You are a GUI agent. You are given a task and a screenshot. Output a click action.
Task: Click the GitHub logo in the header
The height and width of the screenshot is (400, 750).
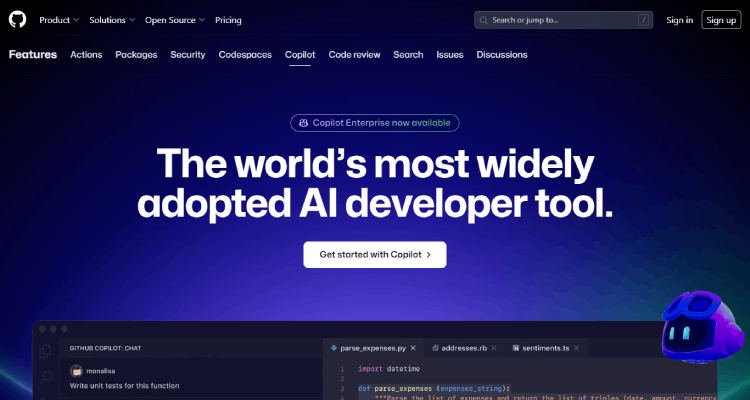click(x=17, y=20)
